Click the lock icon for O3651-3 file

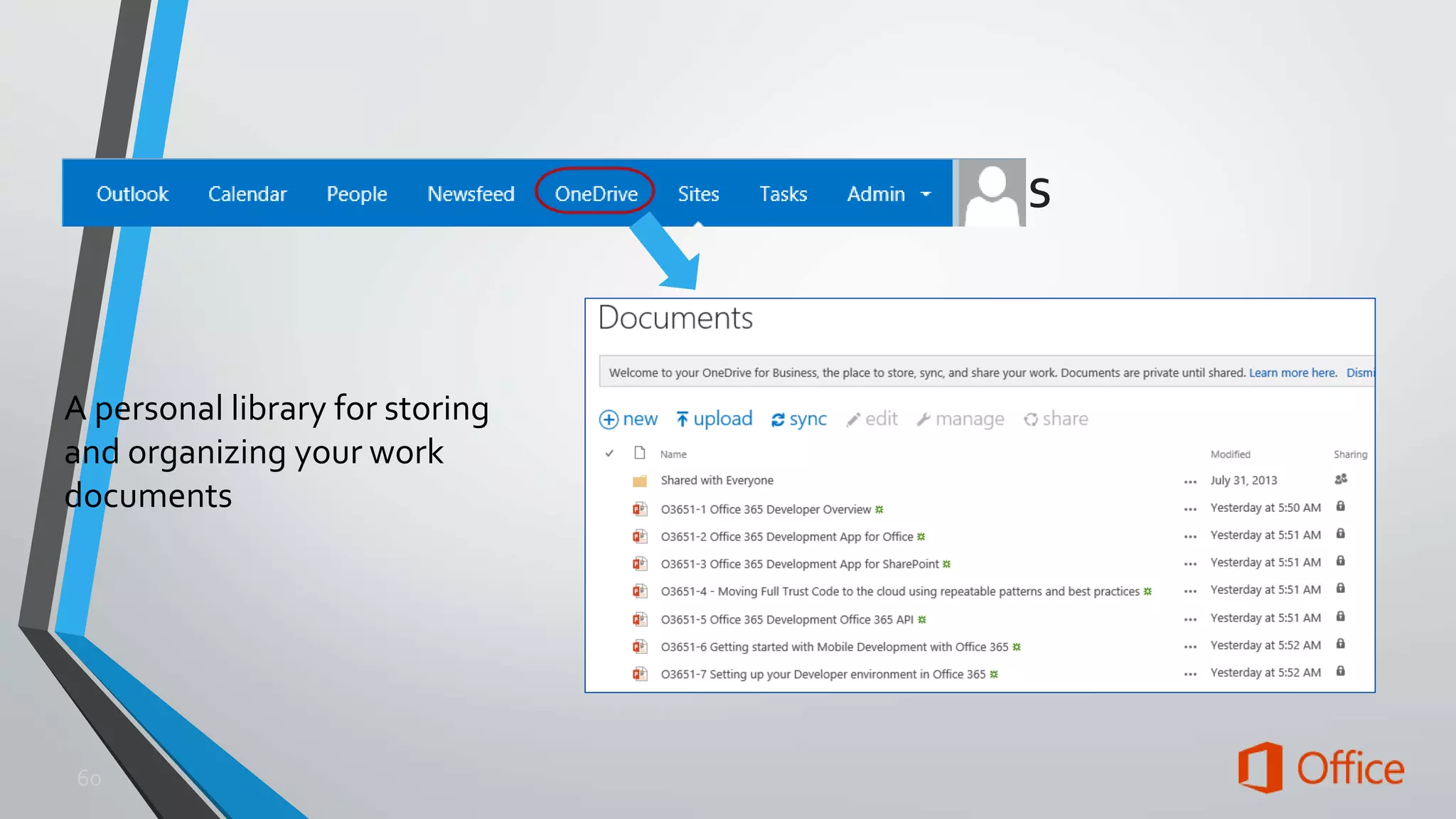pos(1340,561)
